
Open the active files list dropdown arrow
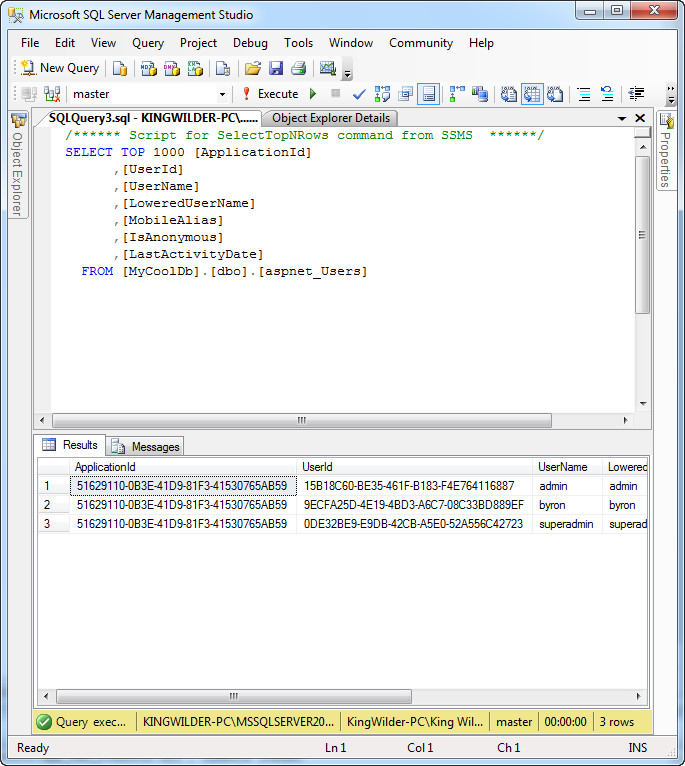tap(621, 118)
